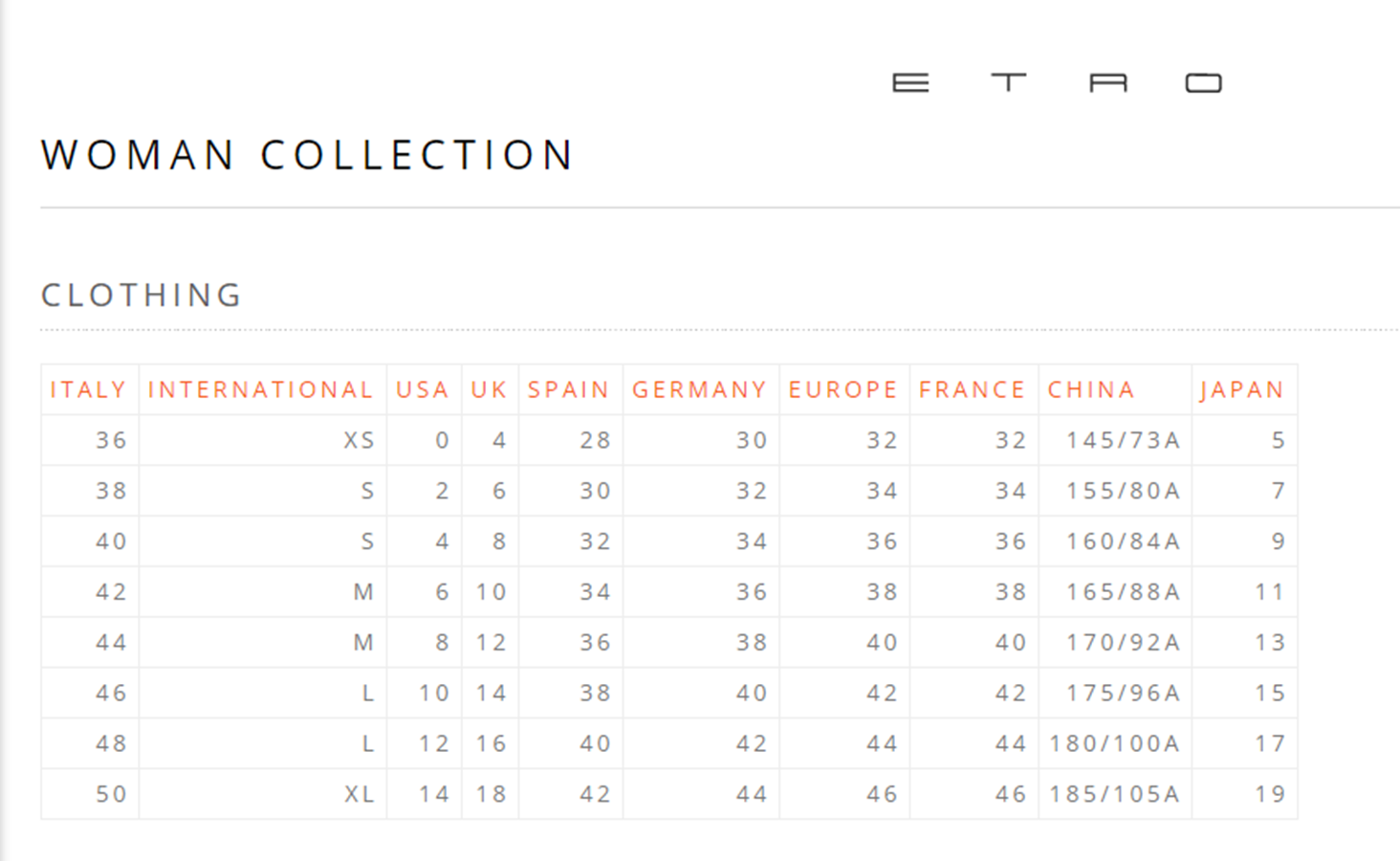This screenshot has height=861, width=1400.
Task: Select the 185/105A China size cell
Action: point(1115,795)
